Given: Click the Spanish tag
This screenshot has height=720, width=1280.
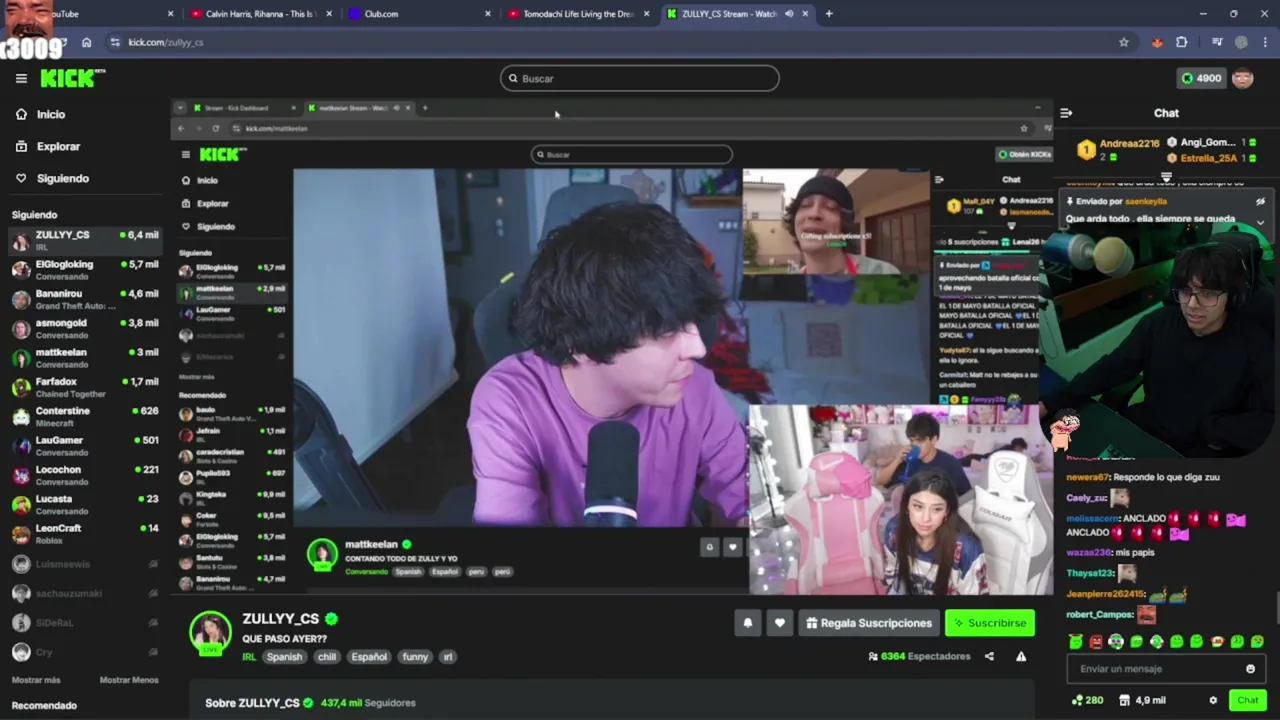Looking at the screenshot, I should [284, 657].
